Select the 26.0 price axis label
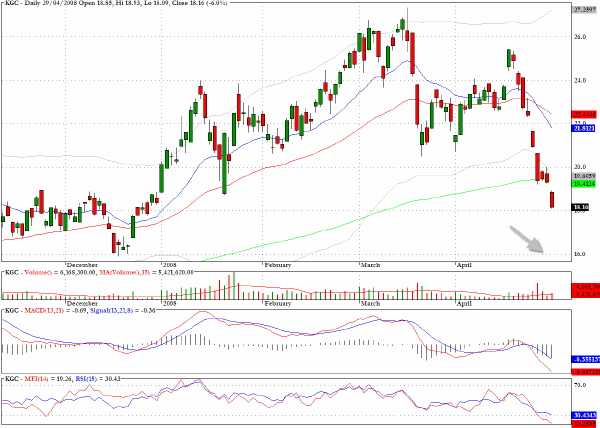The width and height of the screenshot is (600, 428). (x=578, y=37)
